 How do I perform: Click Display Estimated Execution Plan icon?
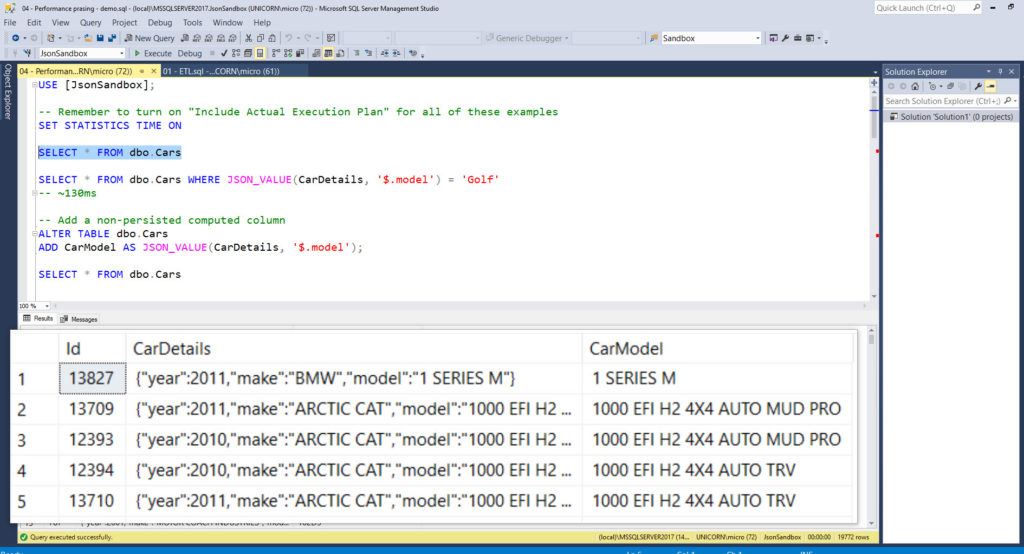236,54
